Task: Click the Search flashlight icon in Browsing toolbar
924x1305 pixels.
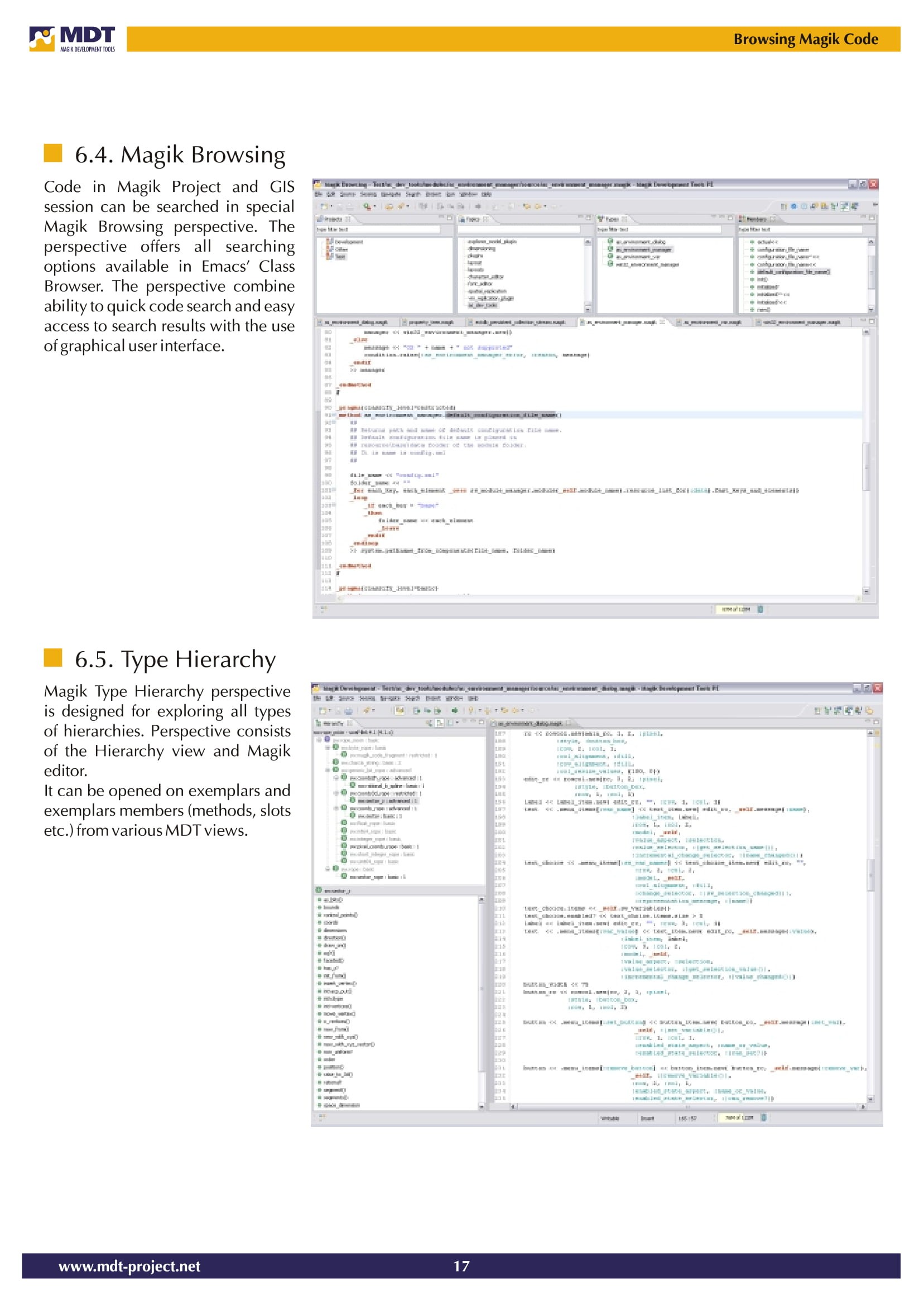Action: pos(367,206)
